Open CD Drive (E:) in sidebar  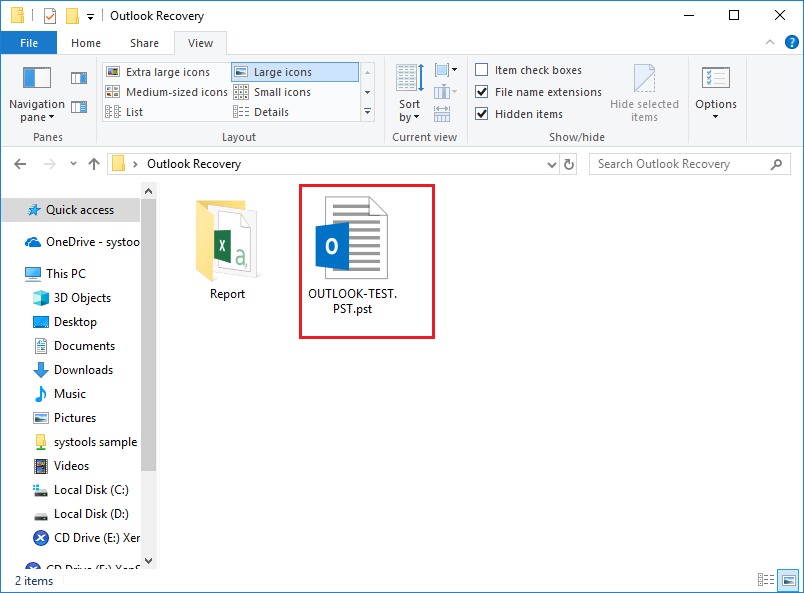pyautogui.click(x=86, y=538)
